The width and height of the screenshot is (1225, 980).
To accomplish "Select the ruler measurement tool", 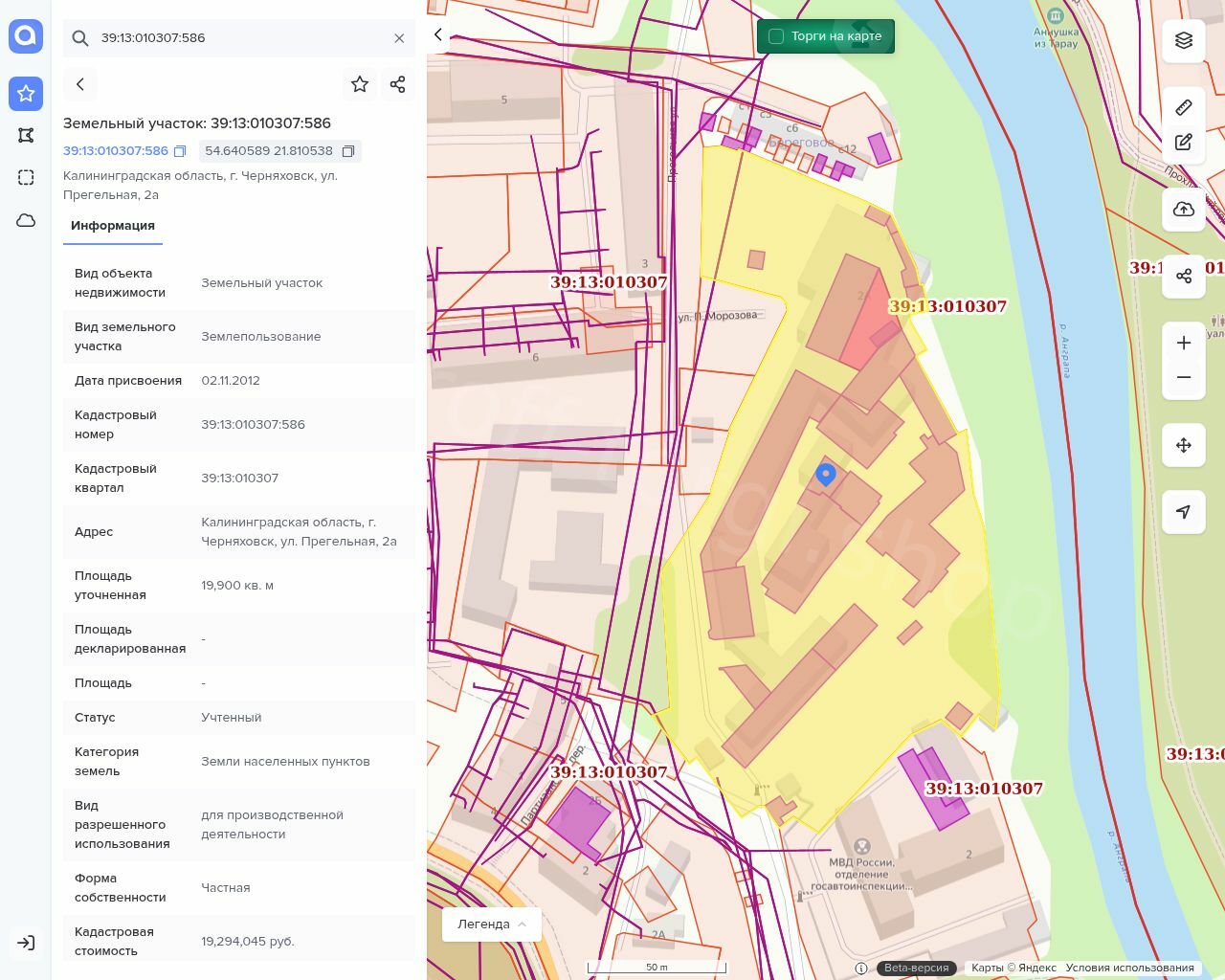I will [1184, 107].
